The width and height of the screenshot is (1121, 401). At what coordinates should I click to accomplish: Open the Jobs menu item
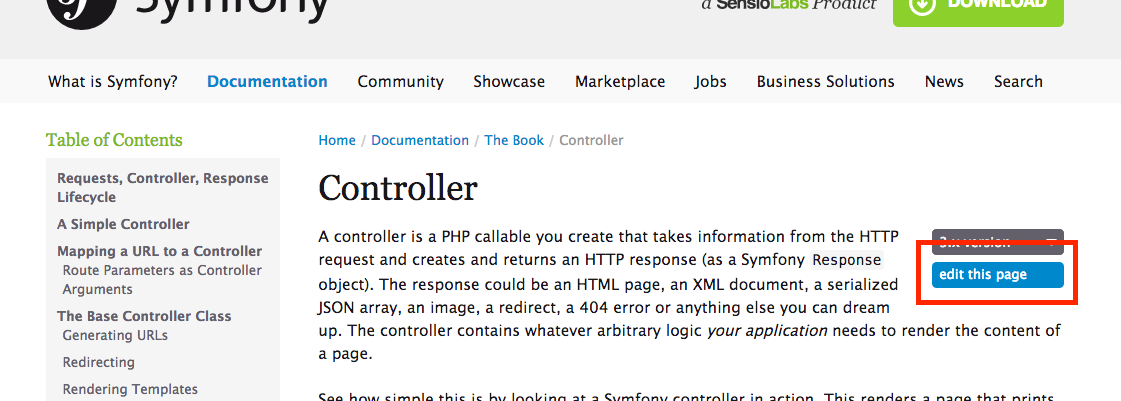[x=710, y=82]
